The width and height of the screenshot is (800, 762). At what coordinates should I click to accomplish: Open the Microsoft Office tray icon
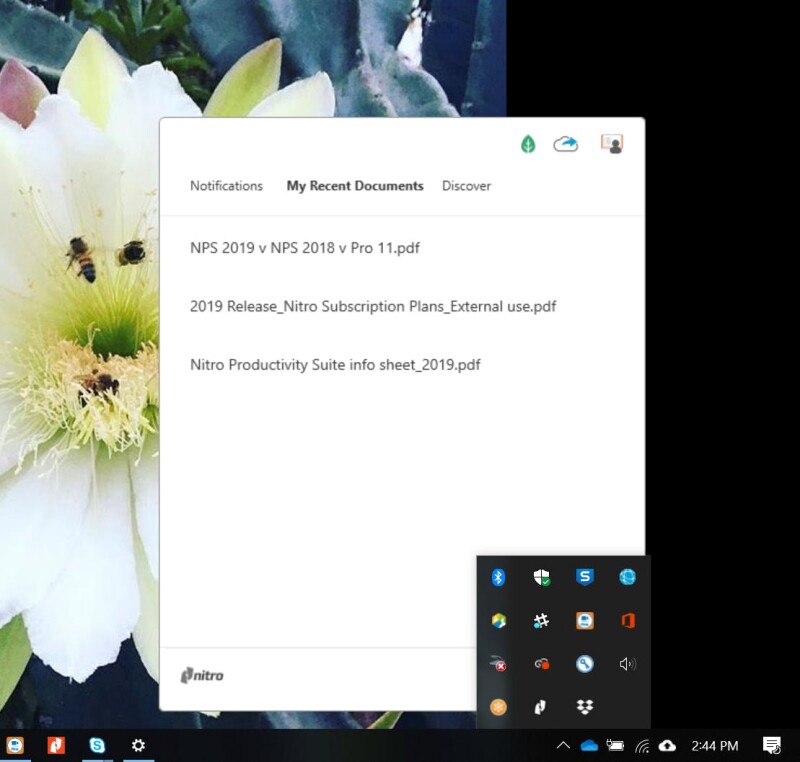(628, 621)
